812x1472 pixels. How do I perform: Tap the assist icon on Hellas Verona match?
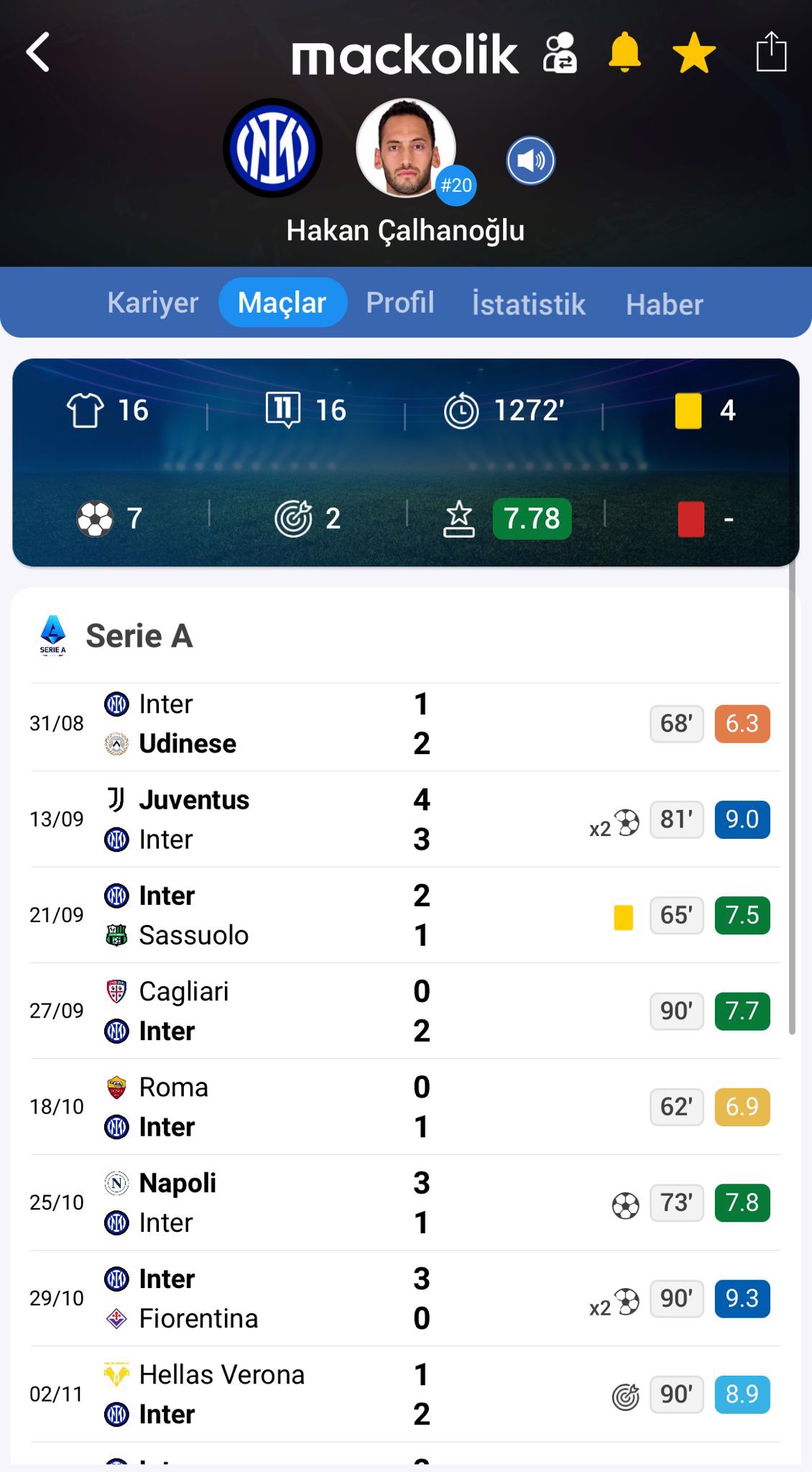[x=625, y=1397]
